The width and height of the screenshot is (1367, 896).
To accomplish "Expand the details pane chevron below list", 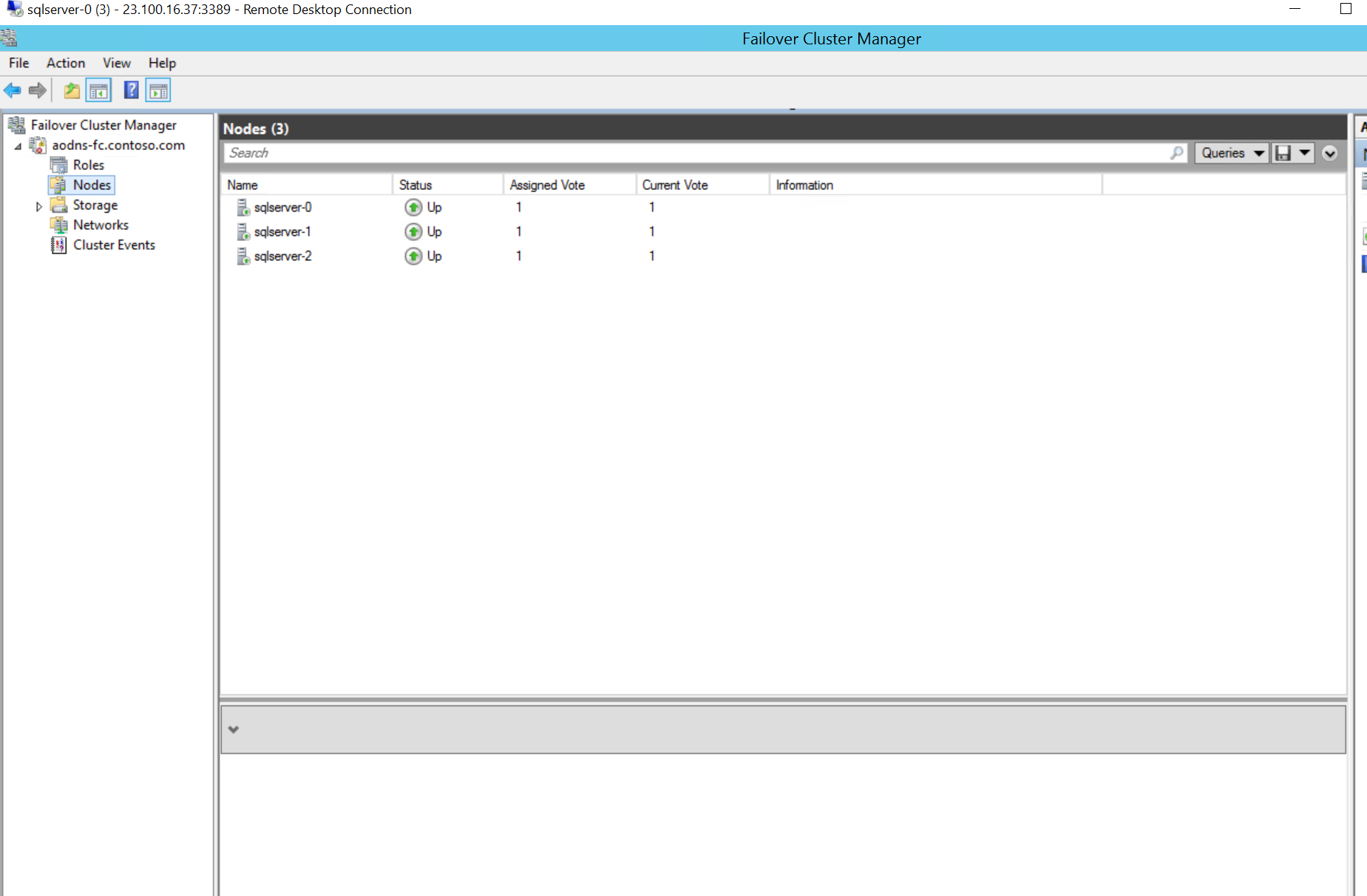I will [x=234, y=730].
